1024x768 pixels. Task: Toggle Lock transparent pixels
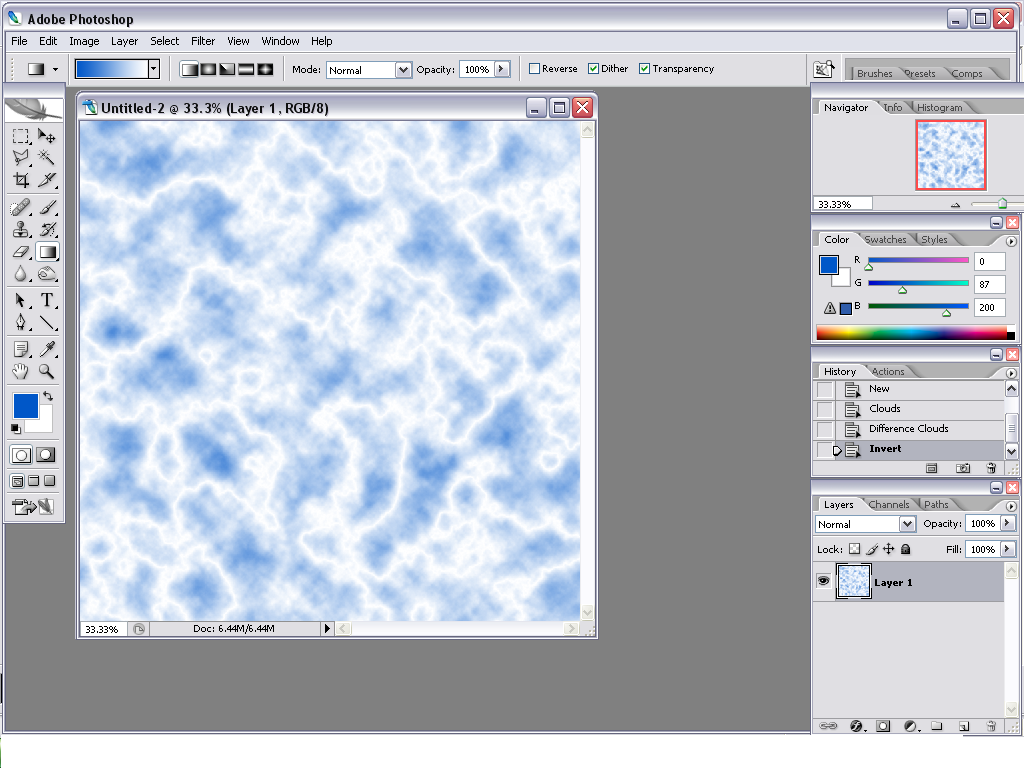(x=854, y=549)
